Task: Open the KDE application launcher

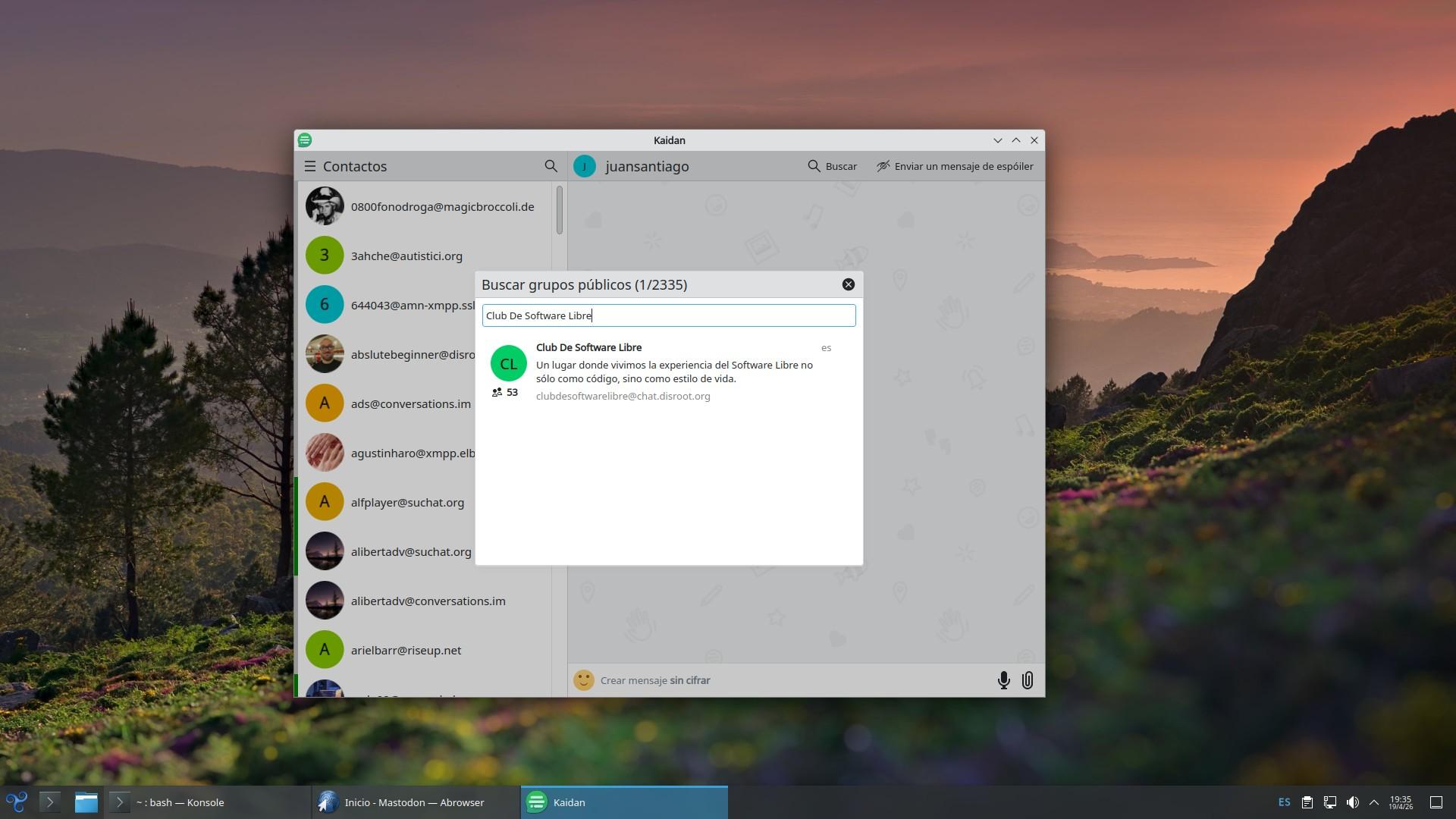Action: pos(17,802)
